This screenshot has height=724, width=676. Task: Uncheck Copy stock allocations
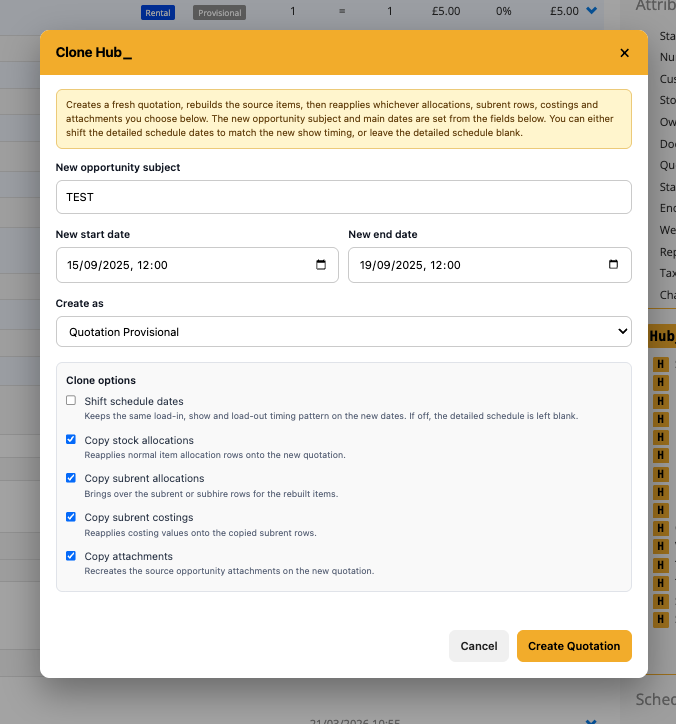coord(71,439)
